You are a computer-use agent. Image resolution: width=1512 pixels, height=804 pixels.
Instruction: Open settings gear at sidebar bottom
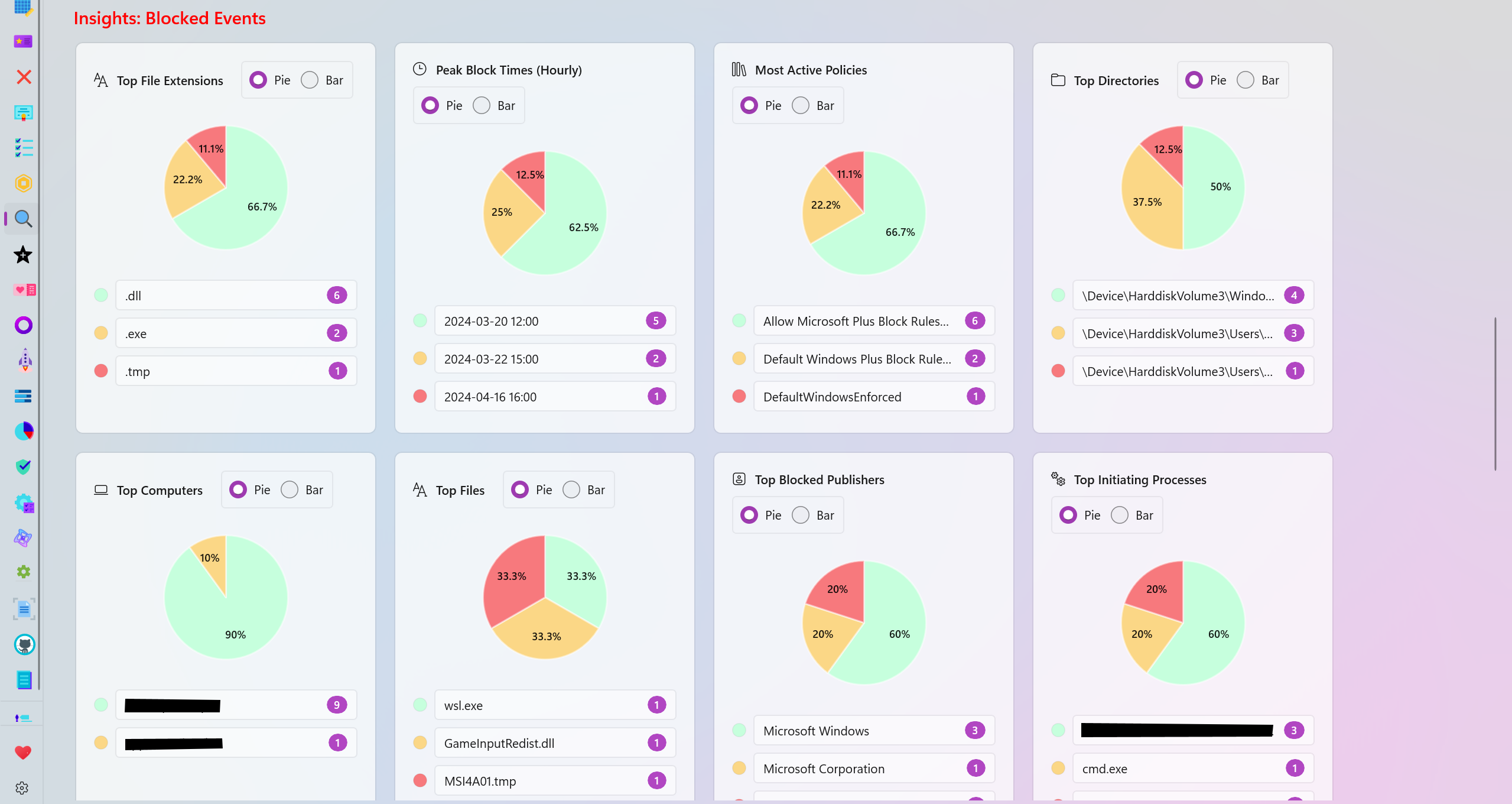(x=22, y=788)
